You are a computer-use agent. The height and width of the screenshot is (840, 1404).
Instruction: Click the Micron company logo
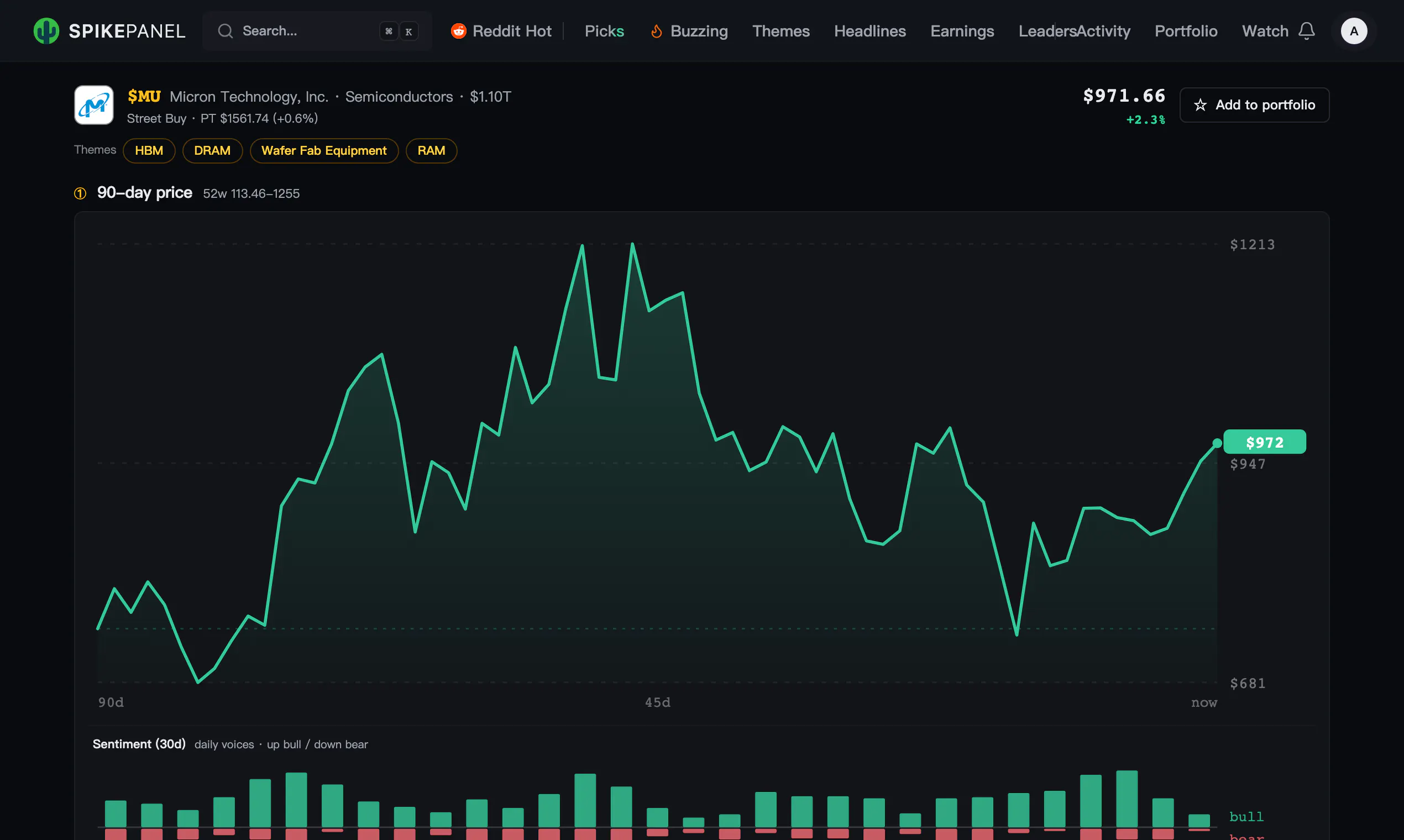coord(94,104)
